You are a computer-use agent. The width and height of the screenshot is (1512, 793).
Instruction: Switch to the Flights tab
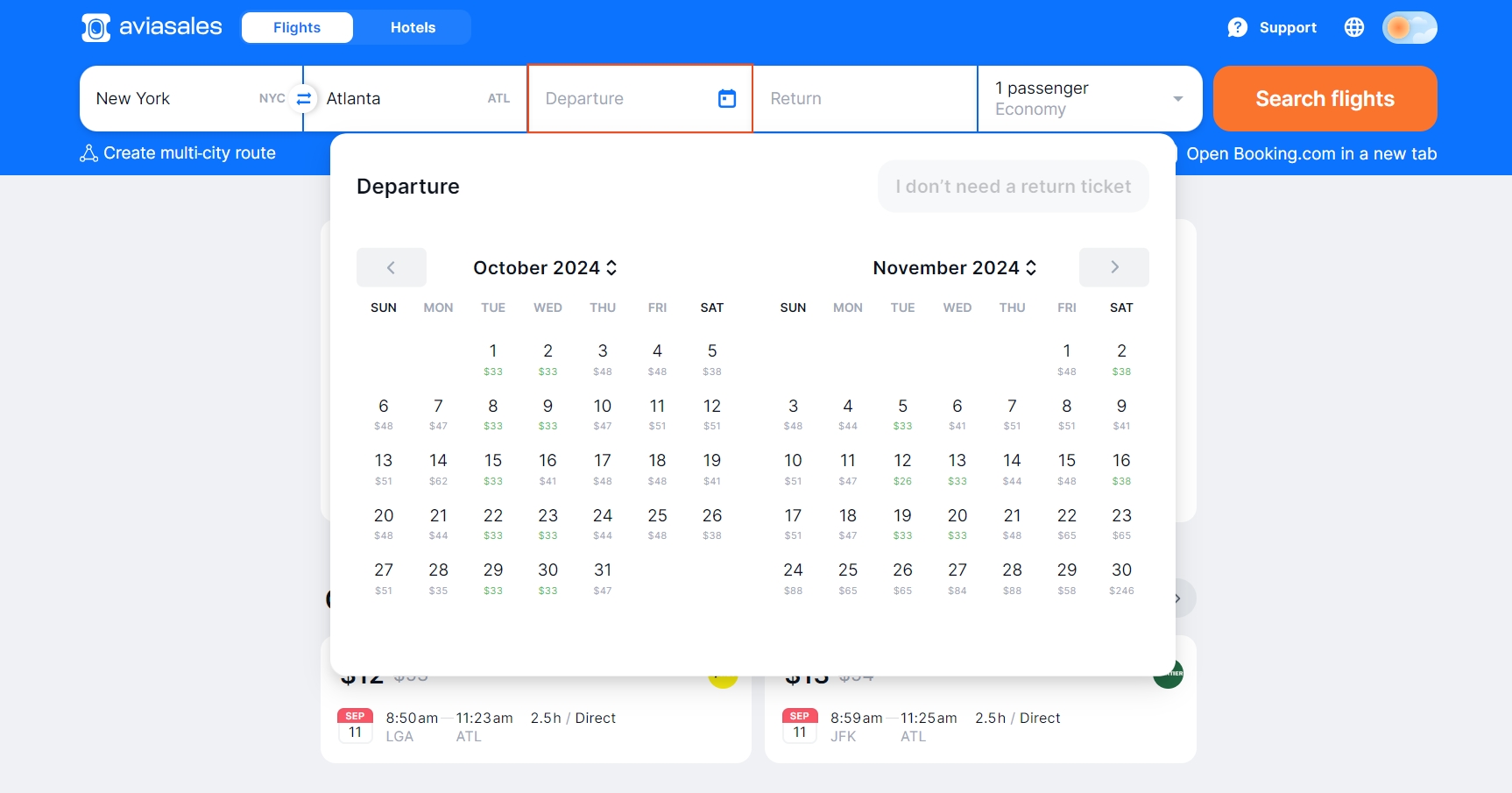click(x=297, y=28)
